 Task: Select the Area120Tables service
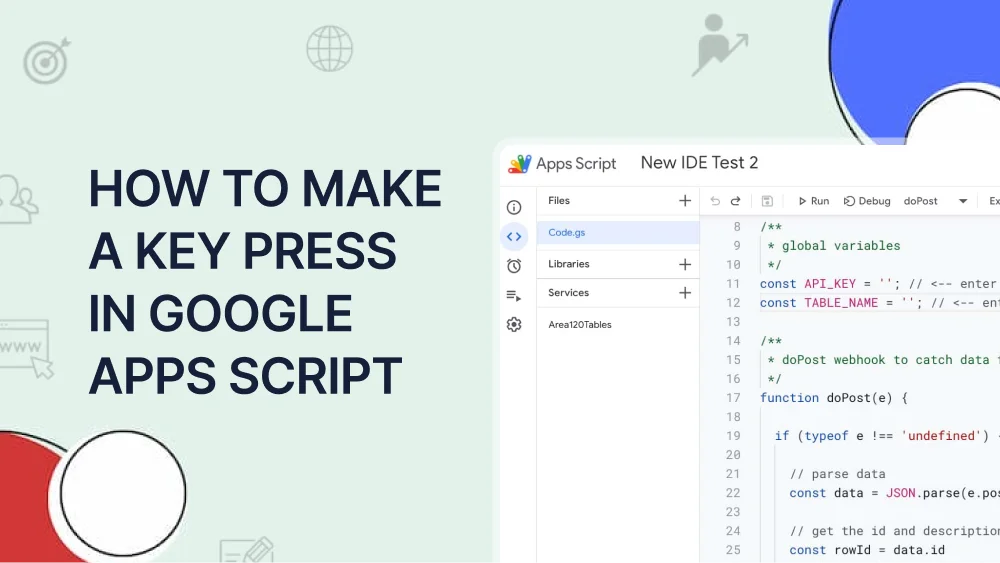(580, 325)
